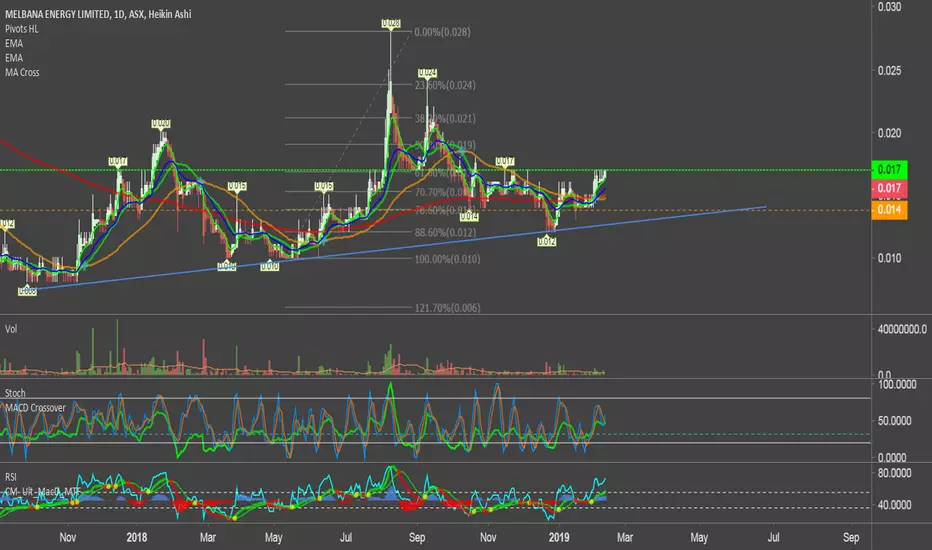The width and height of the screenshot is (932, 550).
Task: Click the red 0.017 price tag
Action: [889, 188]
